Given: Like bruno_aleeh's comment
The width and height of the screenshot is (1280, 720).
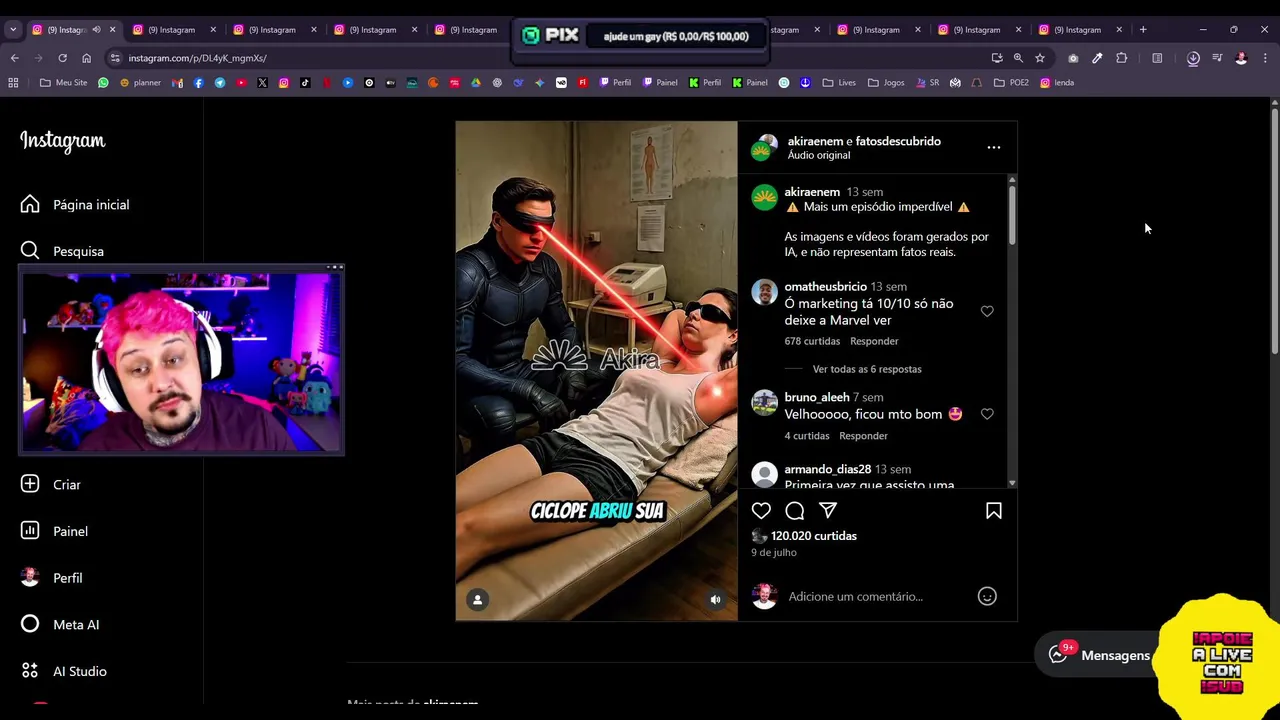Looking at the screenshot, I should 987,414.
